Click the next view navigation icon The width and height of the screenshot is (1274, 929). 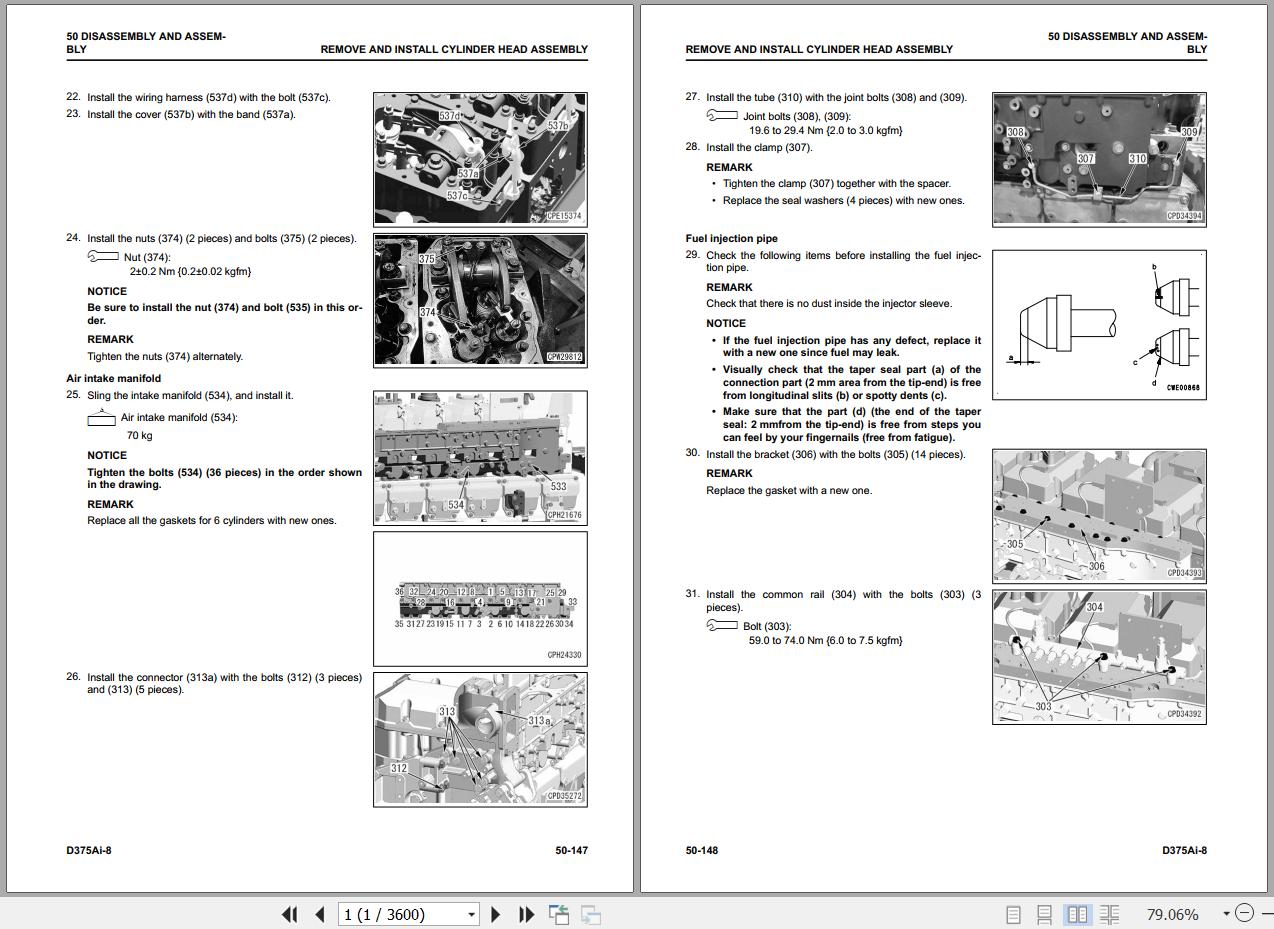pyautogui.click(x=590, y=914)
